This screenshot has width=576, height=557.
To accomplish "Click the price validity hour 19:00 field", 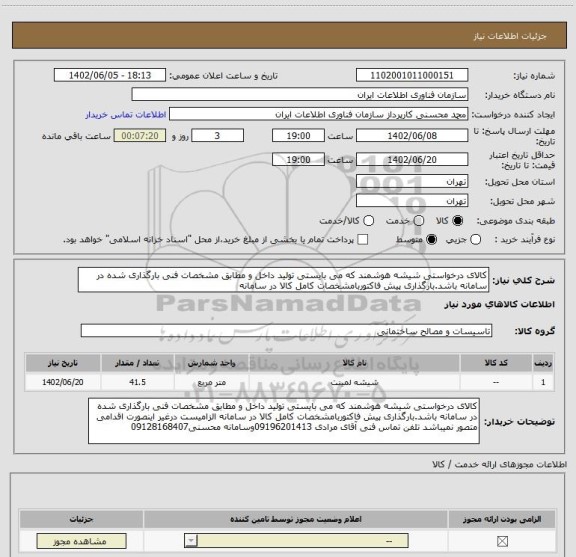I will pyautogui.click(x=298, y=159).
